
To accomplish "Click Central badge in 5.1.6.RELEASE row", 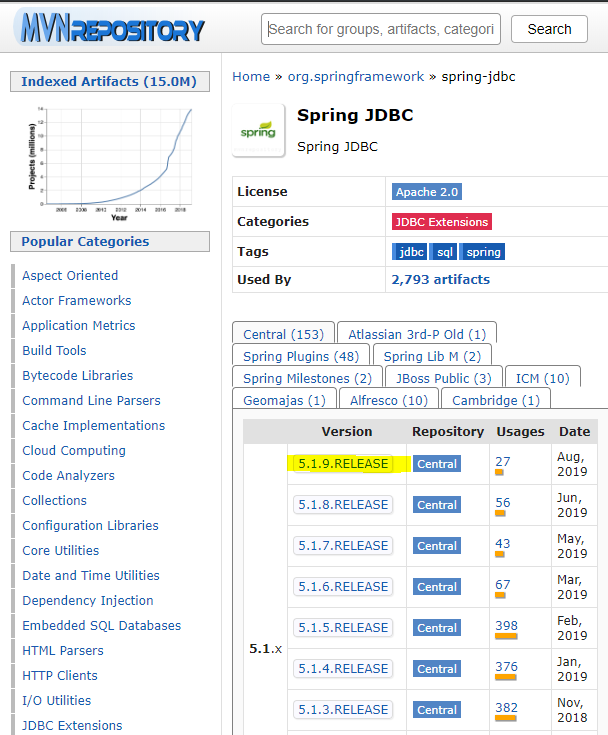I will (436, 587).
